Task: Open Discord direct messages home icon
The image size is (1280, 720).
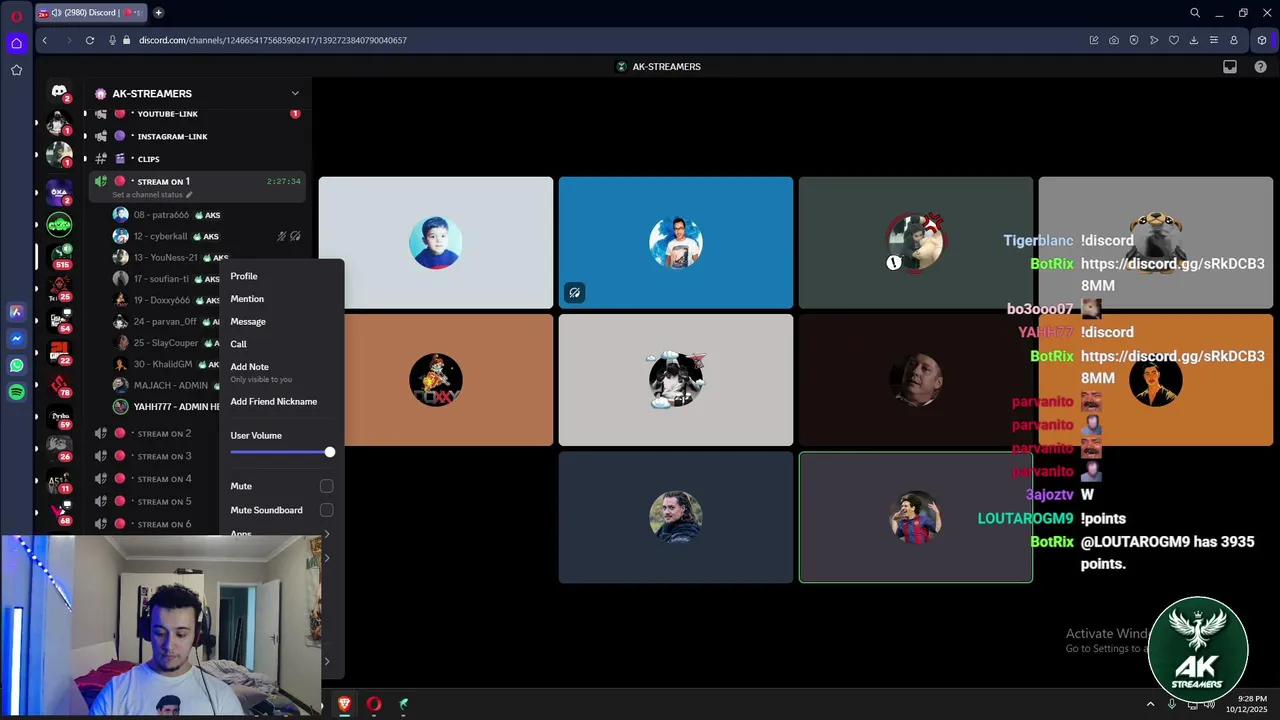Action: pos(59,91)
